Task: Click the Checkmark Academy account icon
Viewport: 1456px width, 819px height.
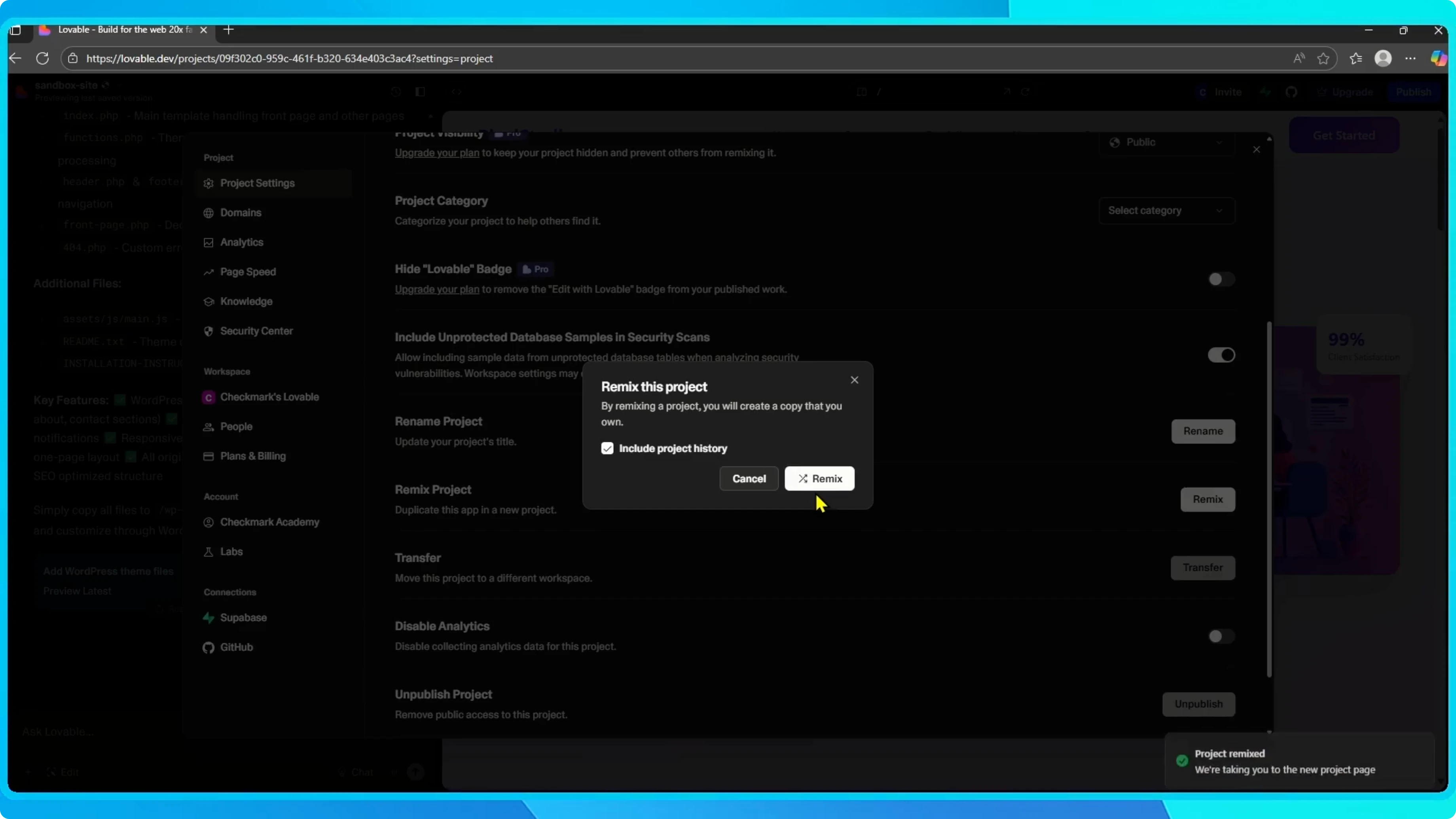Action: pyautogui.click(x=209, y=522)
